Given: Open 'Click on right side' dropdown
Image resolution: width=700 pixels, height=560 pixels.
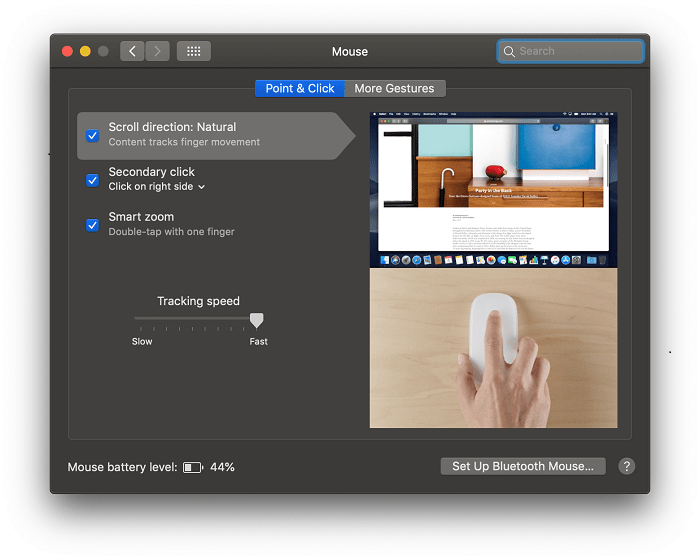Looking at the screenshot, I should 157,187.
